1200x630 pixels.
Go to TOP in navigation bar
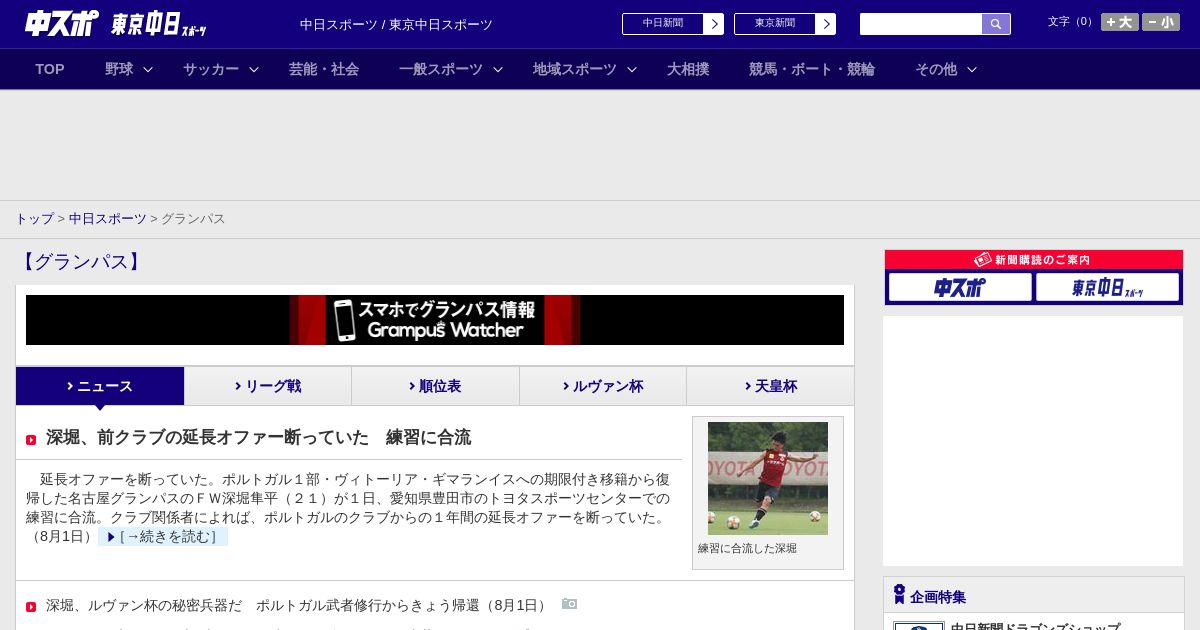[x=50, y=69]
